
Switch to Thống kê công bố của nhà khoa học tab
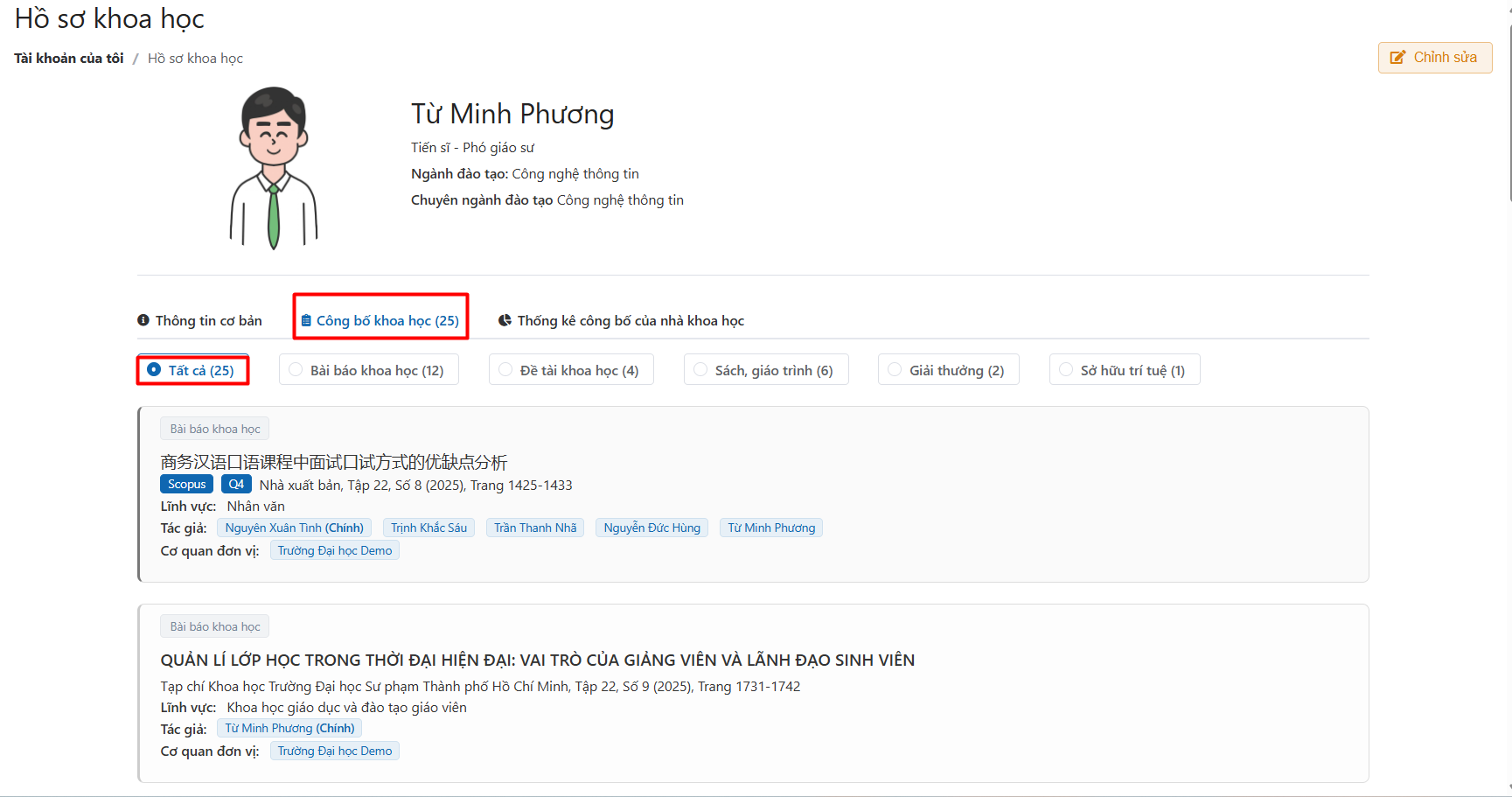point(630,321)
